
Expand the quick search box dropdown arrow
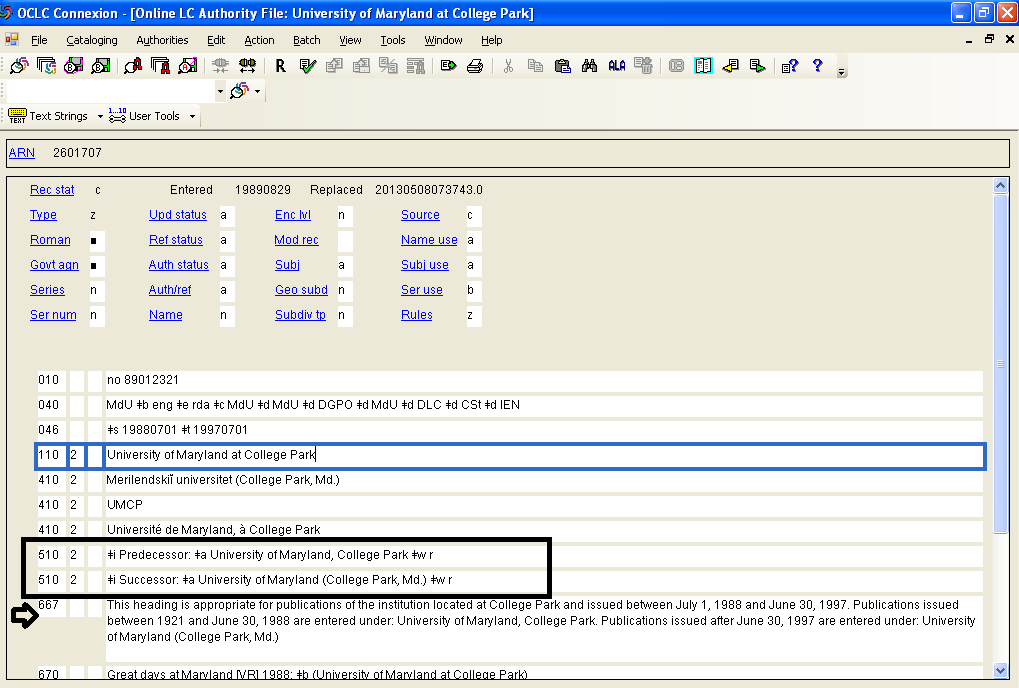coord(221,90)
